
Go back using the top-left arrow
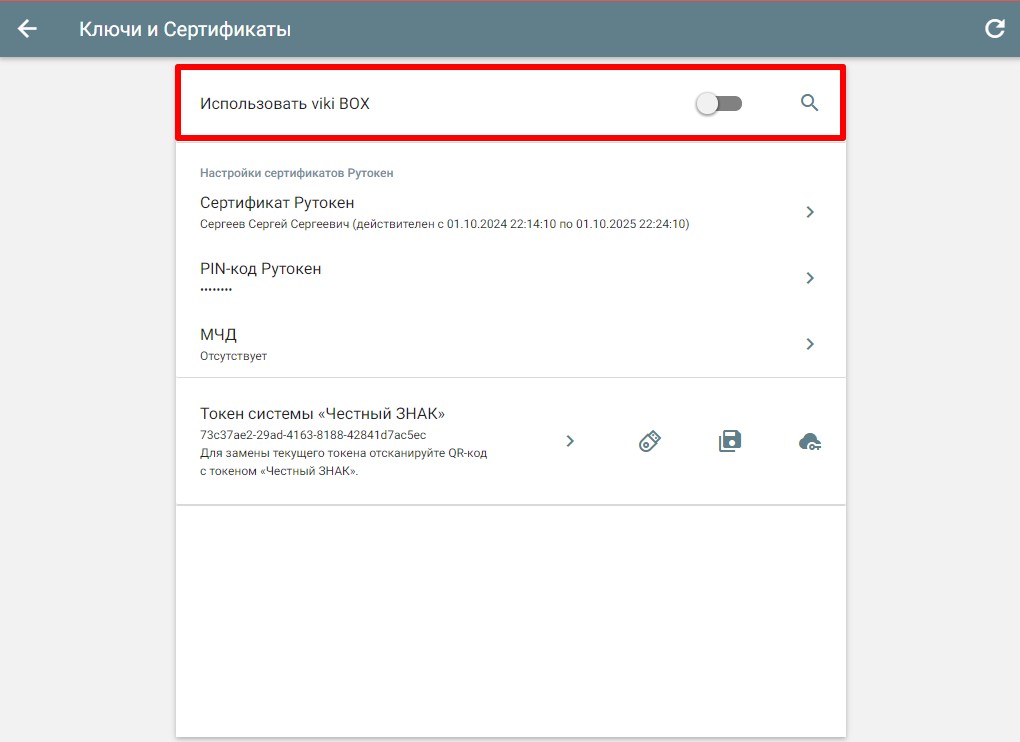tap(27, 29)
